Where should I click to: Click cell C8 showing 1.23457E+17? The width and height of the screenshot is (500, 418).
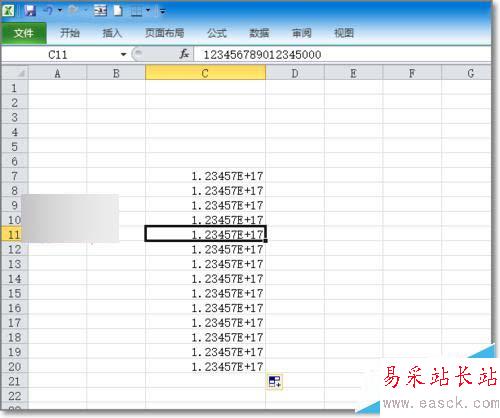click(x=205, y=190)
